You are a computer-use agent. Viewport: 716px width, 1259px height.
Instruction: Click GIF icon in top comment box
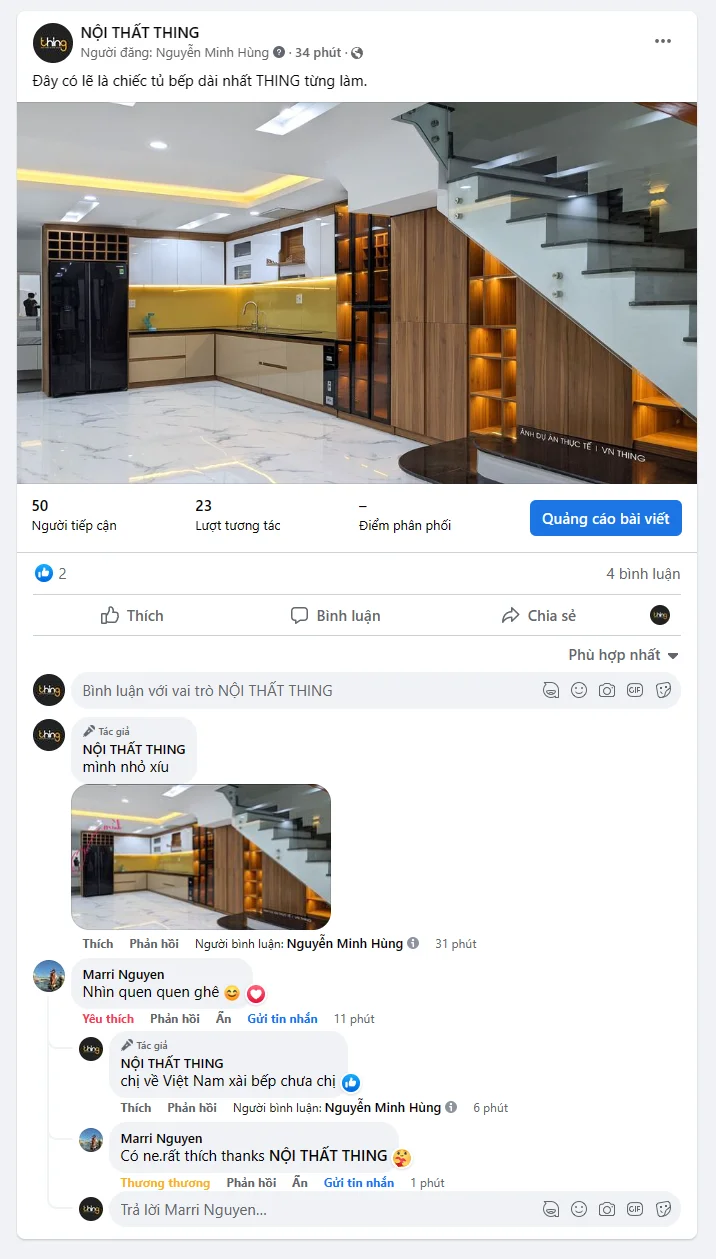(x=635, y=690)
